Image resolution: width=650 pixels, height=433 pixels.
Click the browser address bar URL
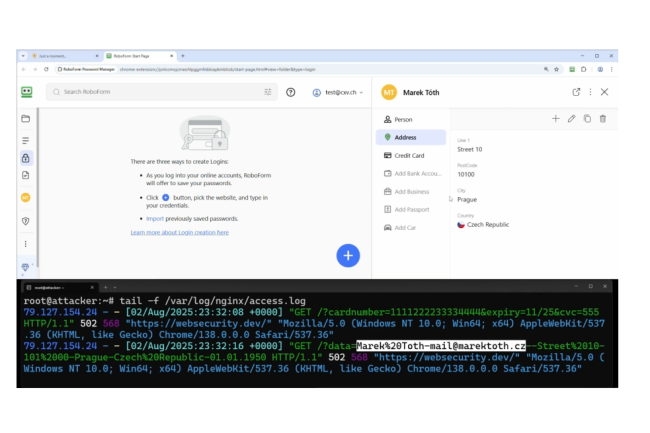(217, 69)
